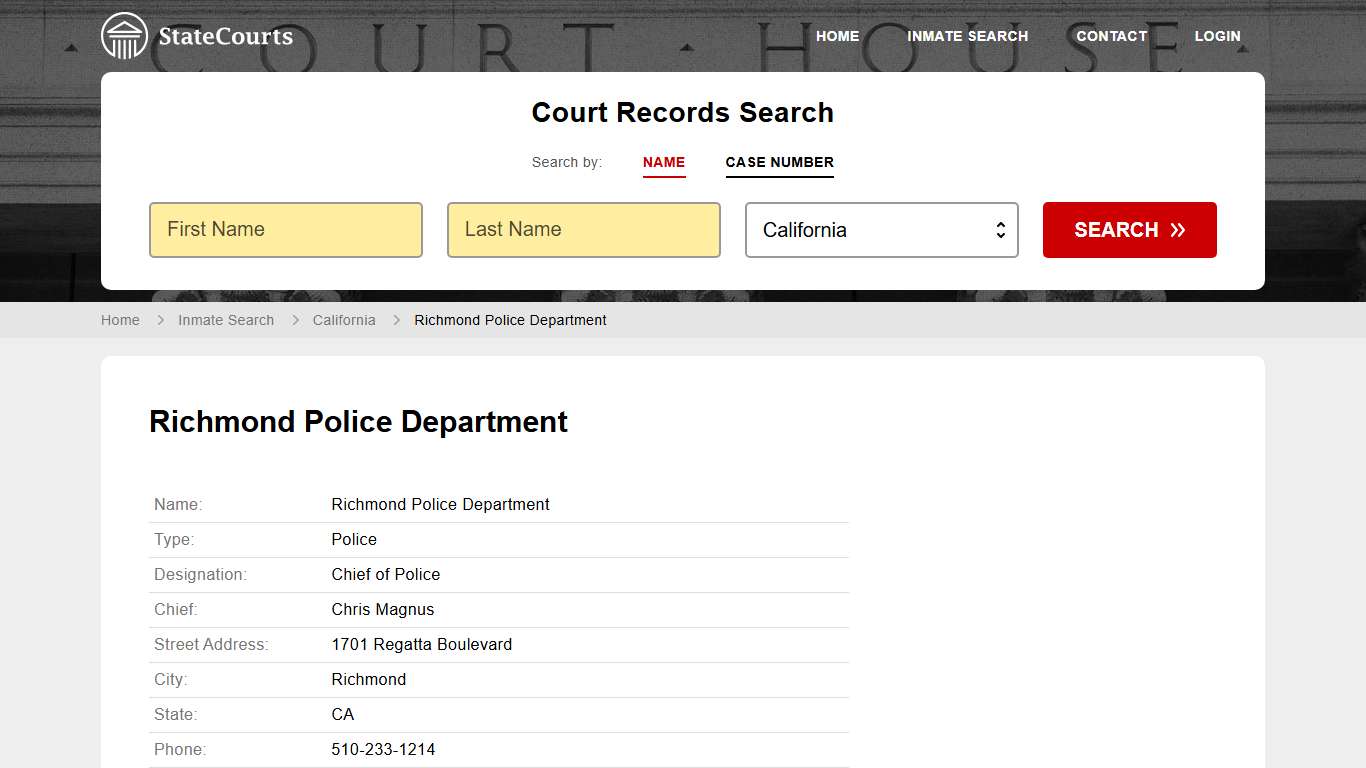
Task: Click the First Name input field
Action: coord(285,230)
